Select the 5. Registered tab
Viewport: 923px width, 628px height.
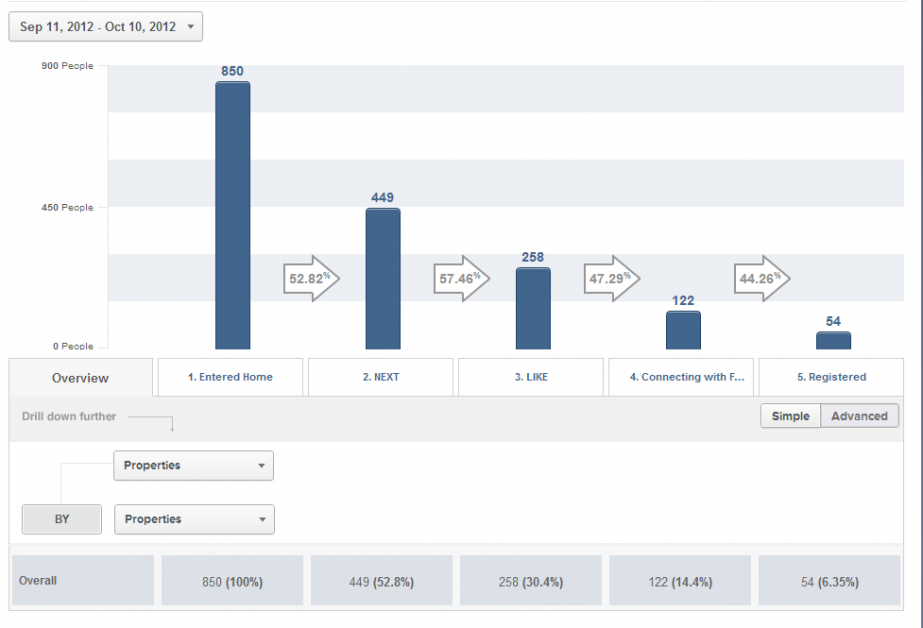point(831,377)
